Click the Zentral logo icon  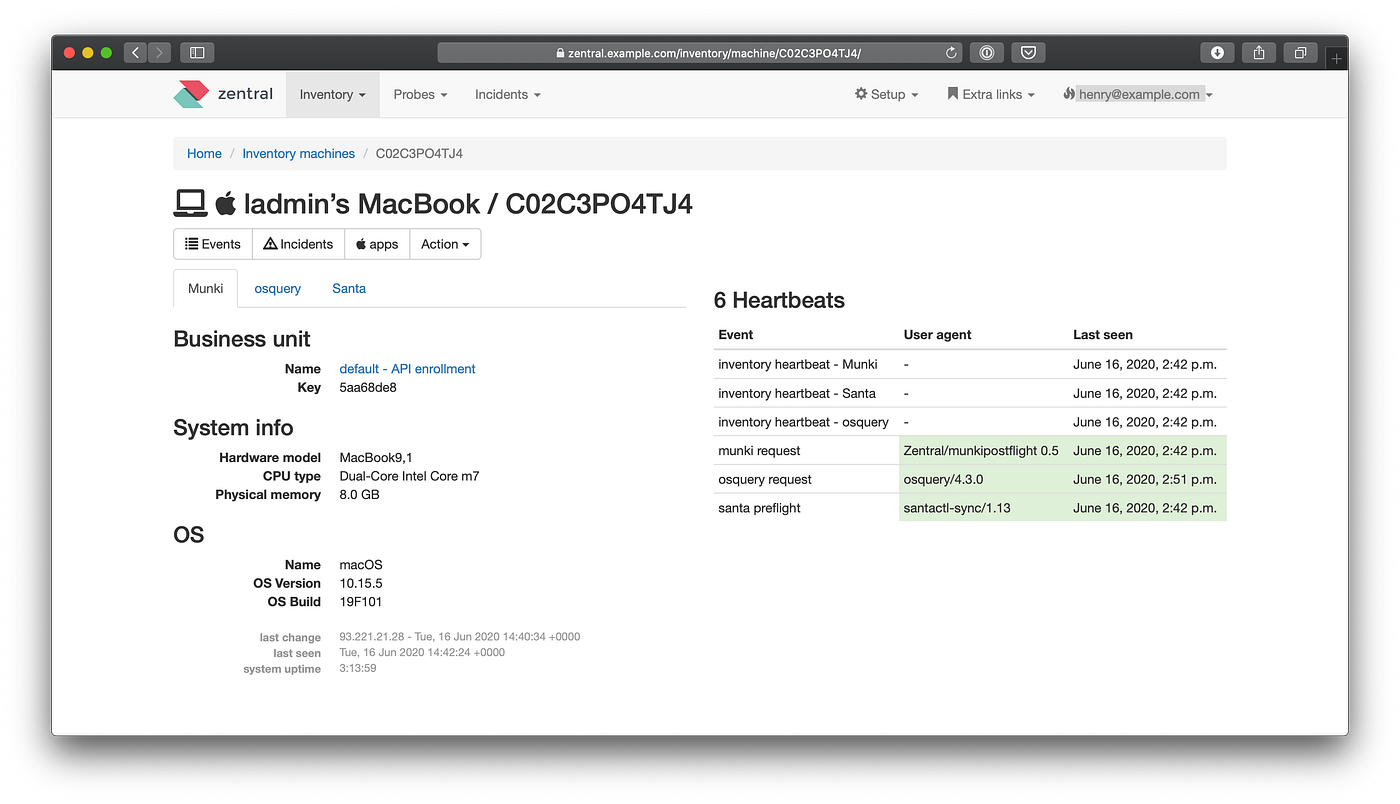pyautogui.click(x=191, y=94)
